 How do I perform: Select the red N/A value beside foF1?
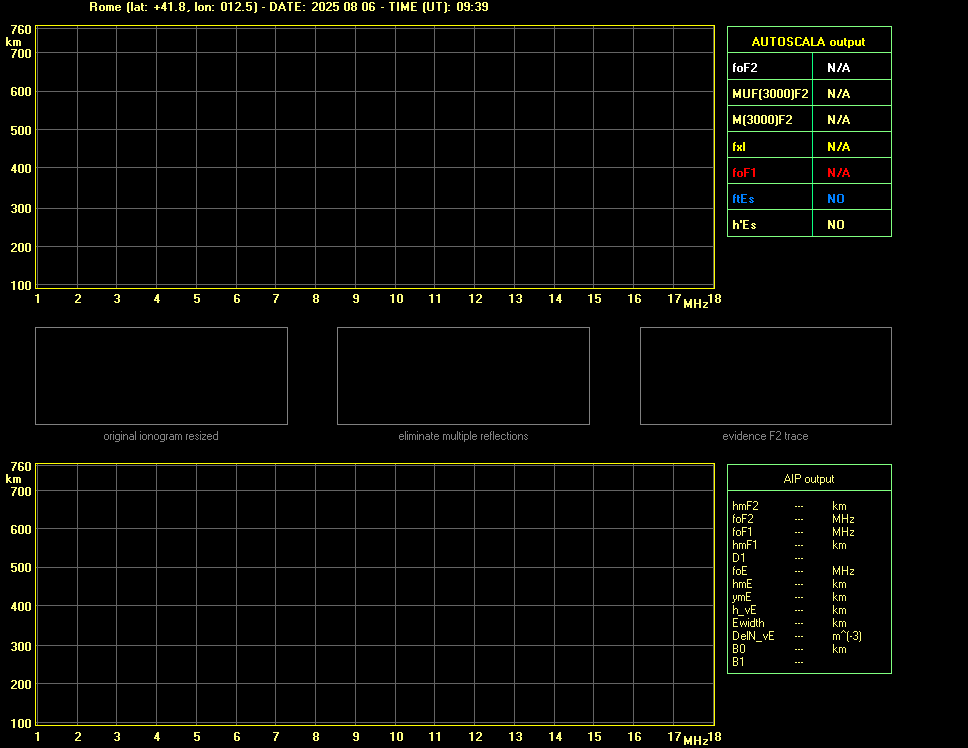(x=838, y=173)
